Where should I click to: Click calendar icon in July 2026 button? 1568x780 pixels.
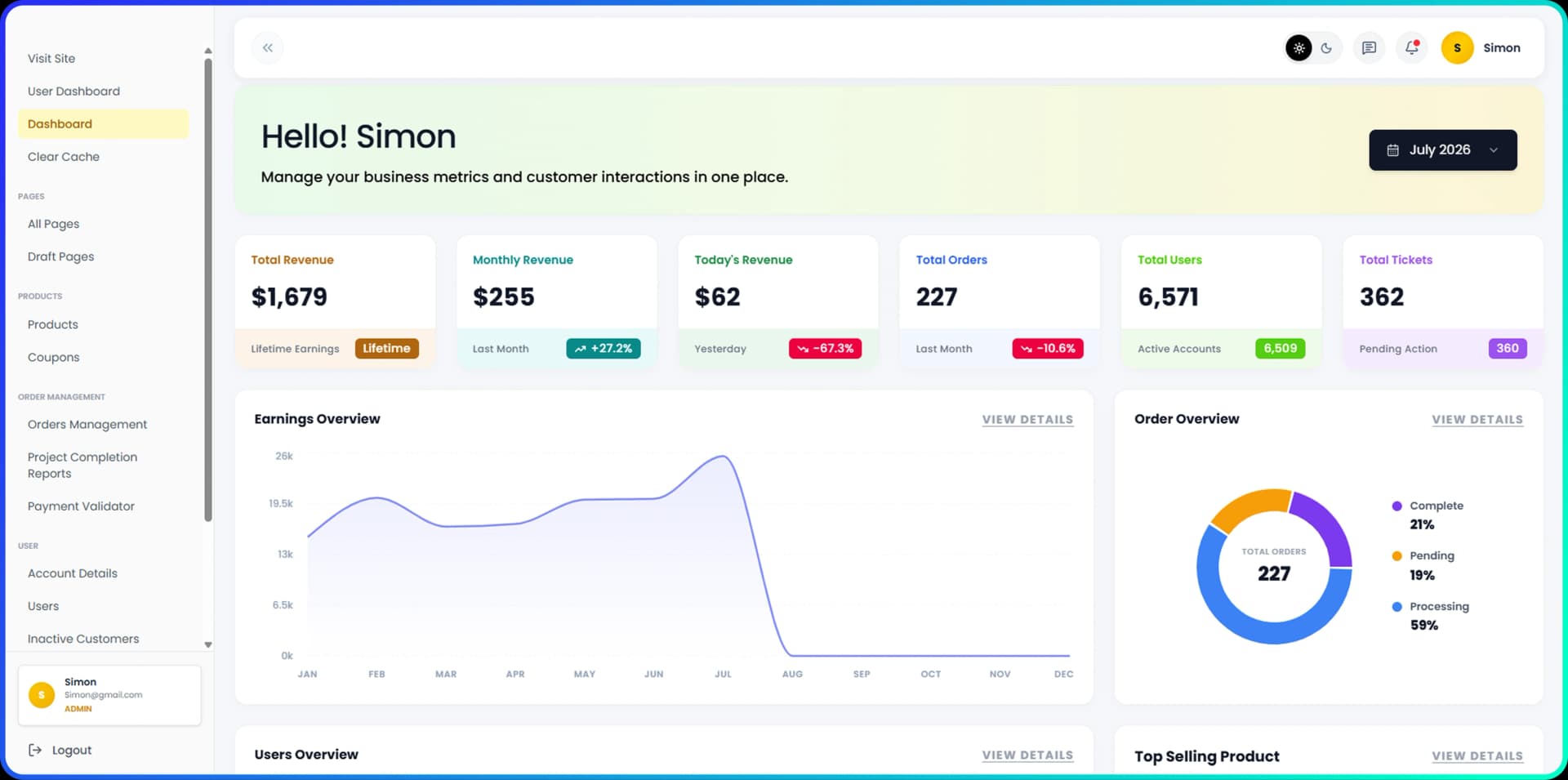(x=1393, y=150)
